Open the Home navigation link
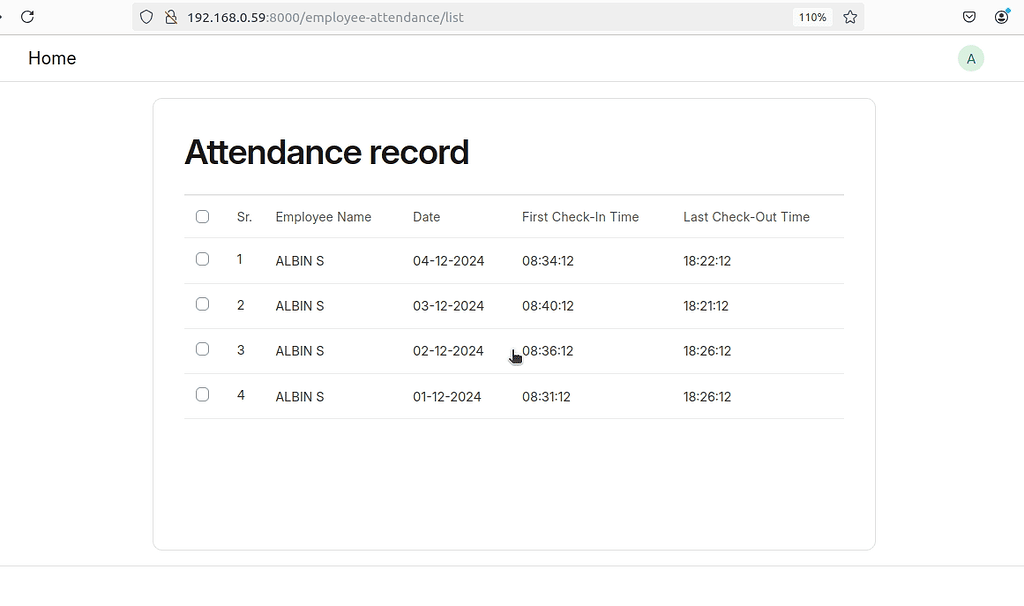1024x606 pixels. [51, 58]
